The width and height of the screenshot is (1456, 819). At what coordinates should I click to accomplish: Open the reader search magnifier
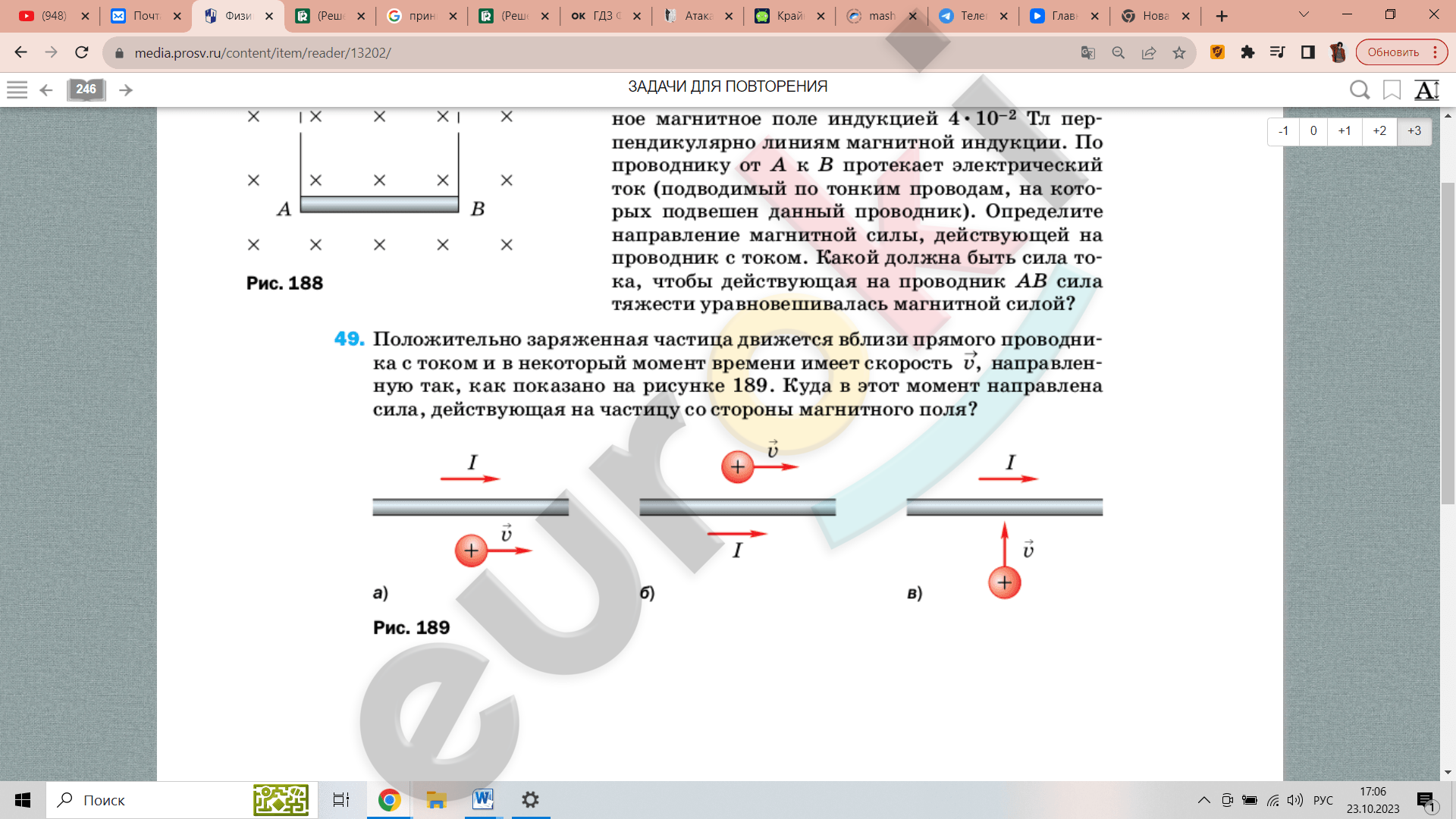(x=1359, y=90)
